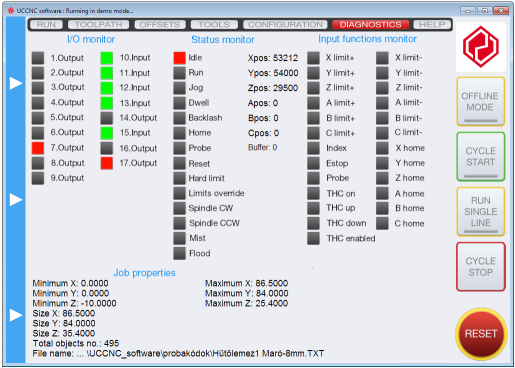Toggle the 3.Output indicator
Screen dimensions: 515x368
pos(38,87)
